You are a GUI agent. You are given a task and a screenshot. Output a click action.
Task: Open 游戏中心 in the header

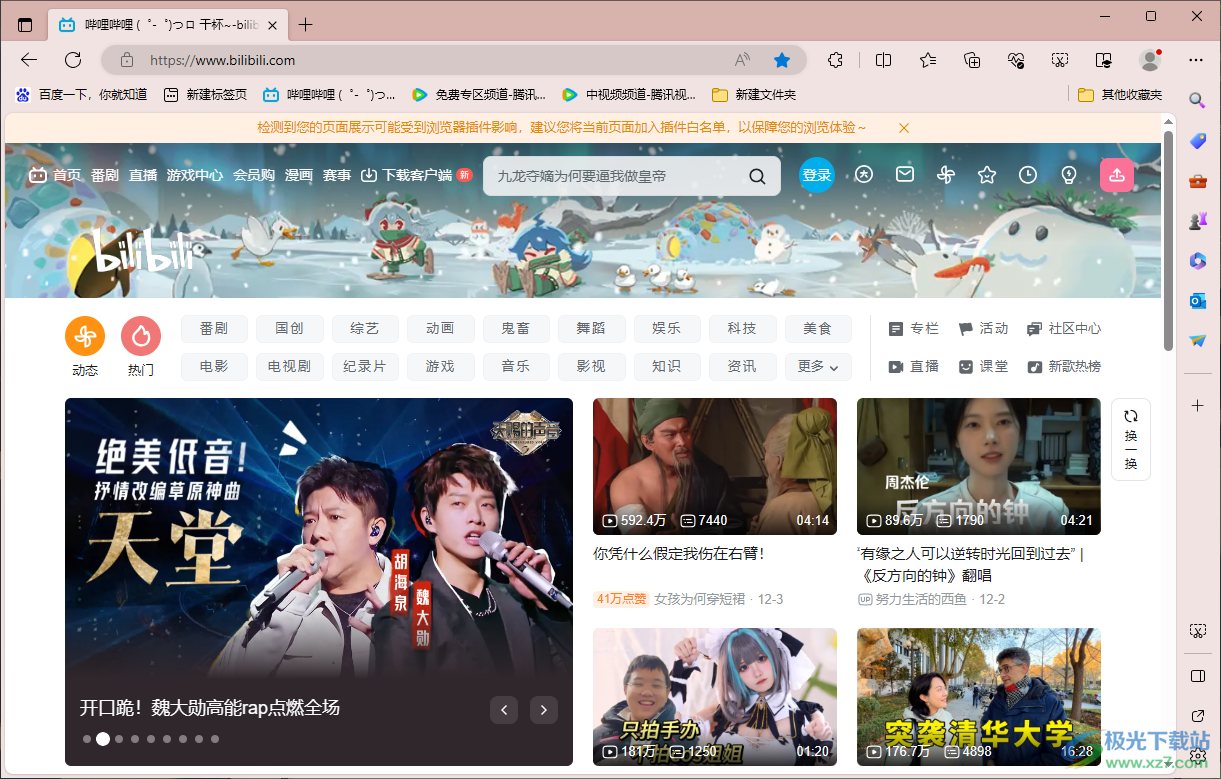195,175
